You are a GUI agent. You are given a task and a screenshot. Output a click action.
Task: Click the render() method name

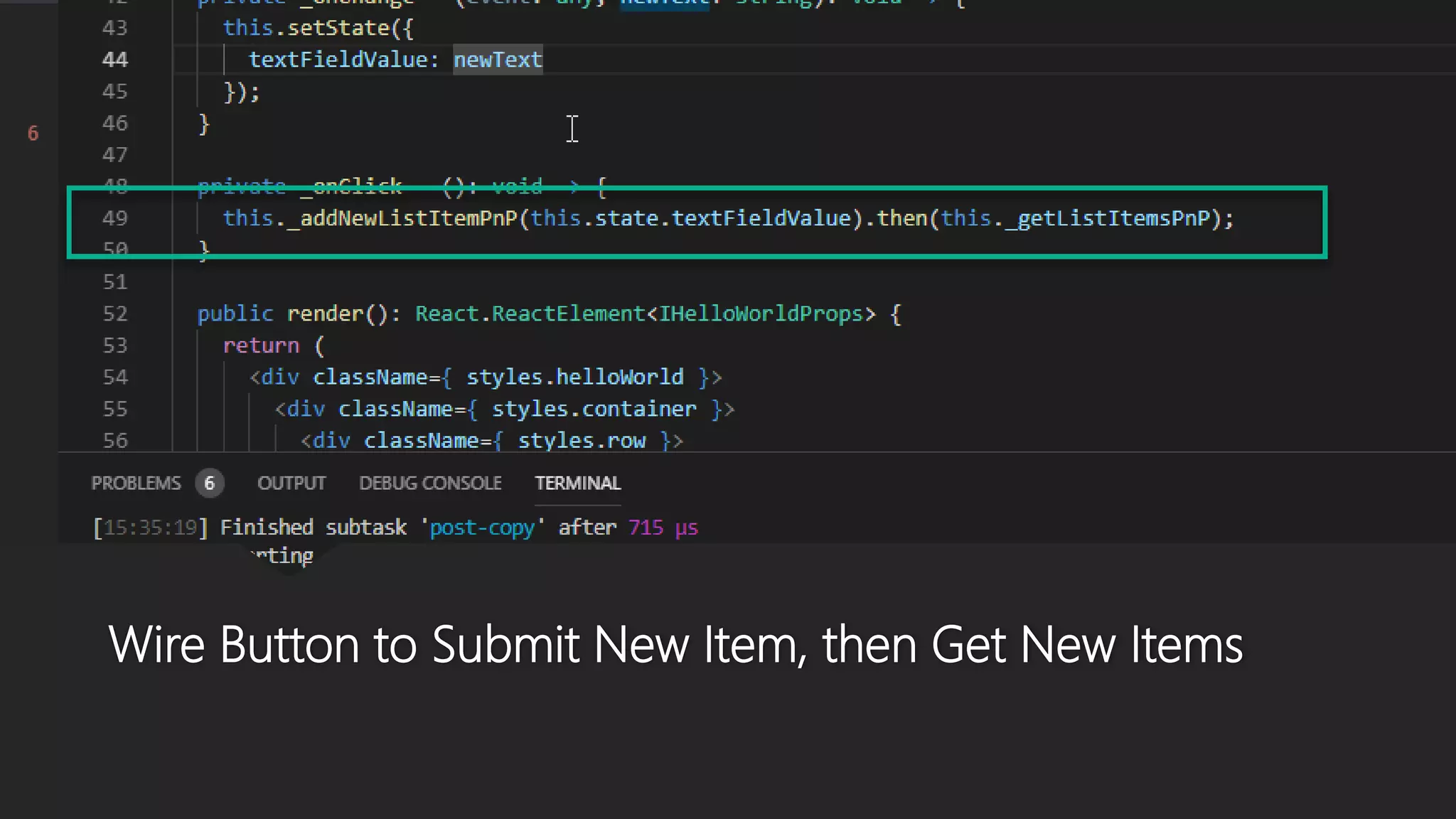click(325, 314)
